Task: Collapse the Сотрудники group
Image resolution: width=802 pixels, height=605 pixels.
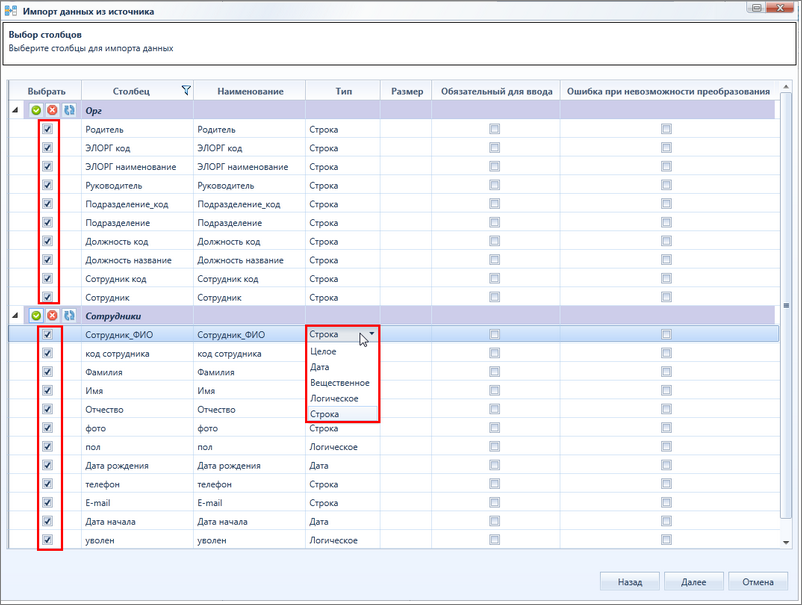Action: tap(15, 316)
